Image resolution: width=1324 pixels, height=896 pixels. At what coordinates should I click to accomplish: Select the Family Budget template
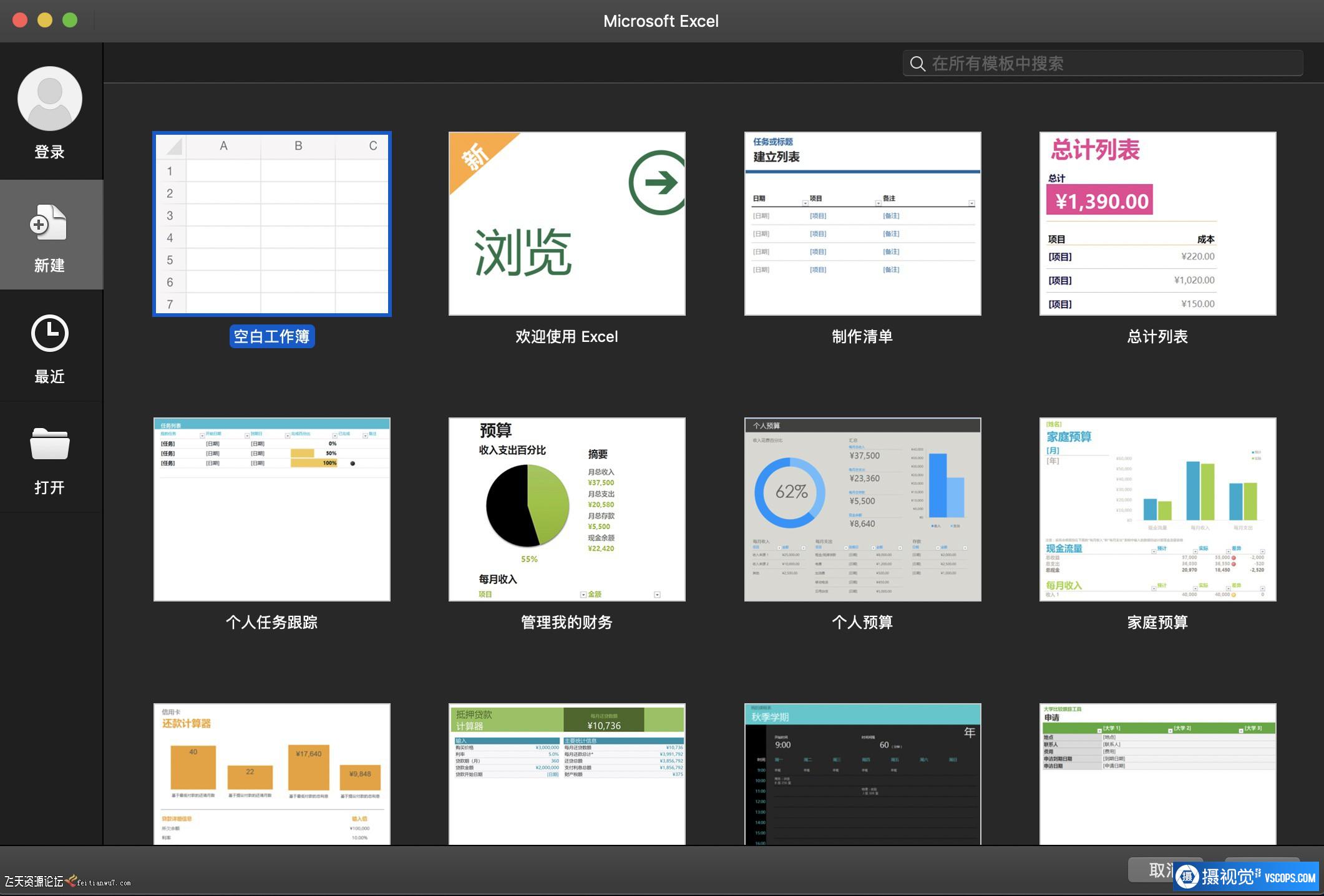point(1157,509)
